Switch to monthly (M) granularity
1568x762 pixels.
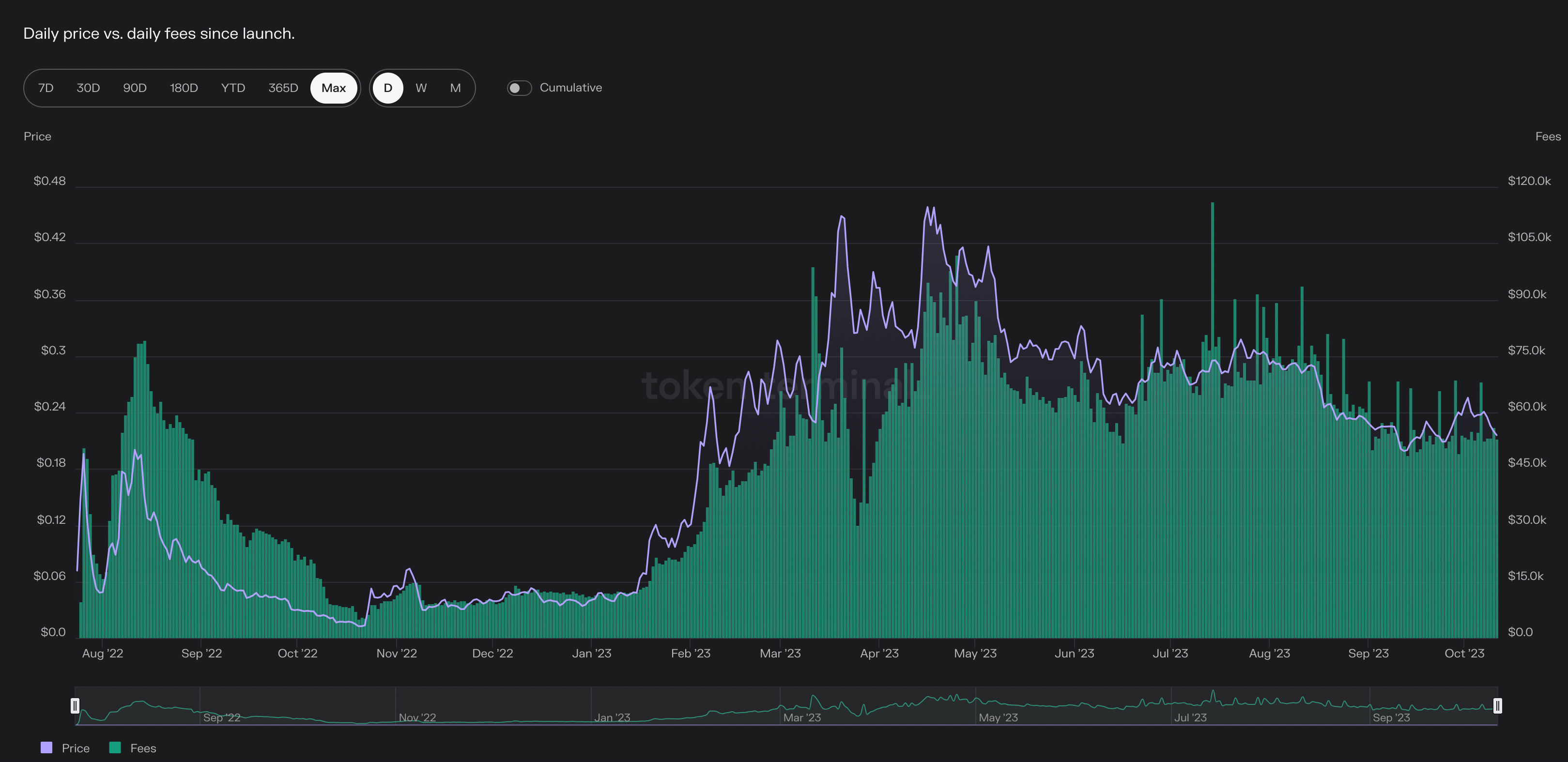(x=455, y=88)
